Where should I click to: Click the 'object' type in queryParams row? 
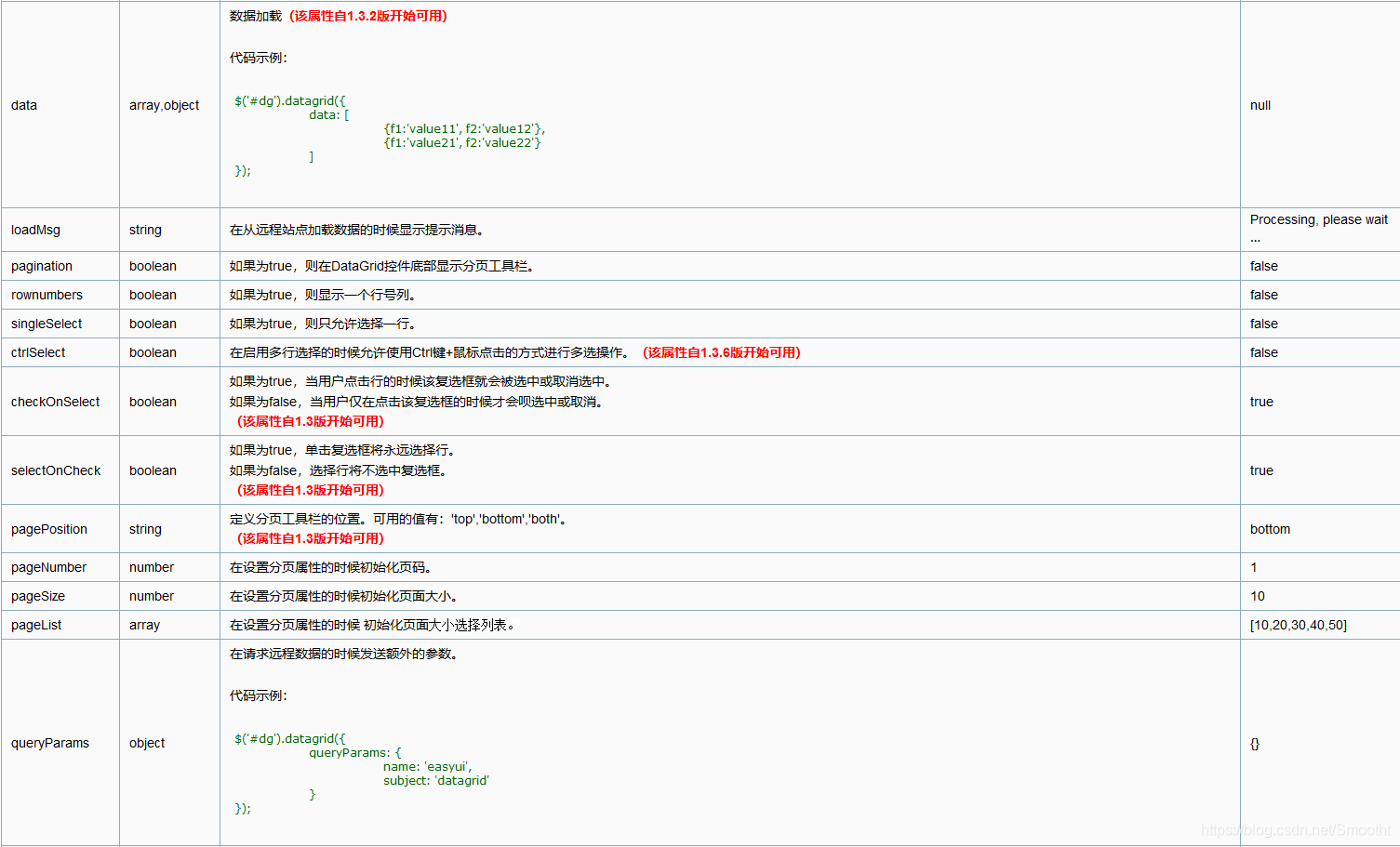coord(147,743)
